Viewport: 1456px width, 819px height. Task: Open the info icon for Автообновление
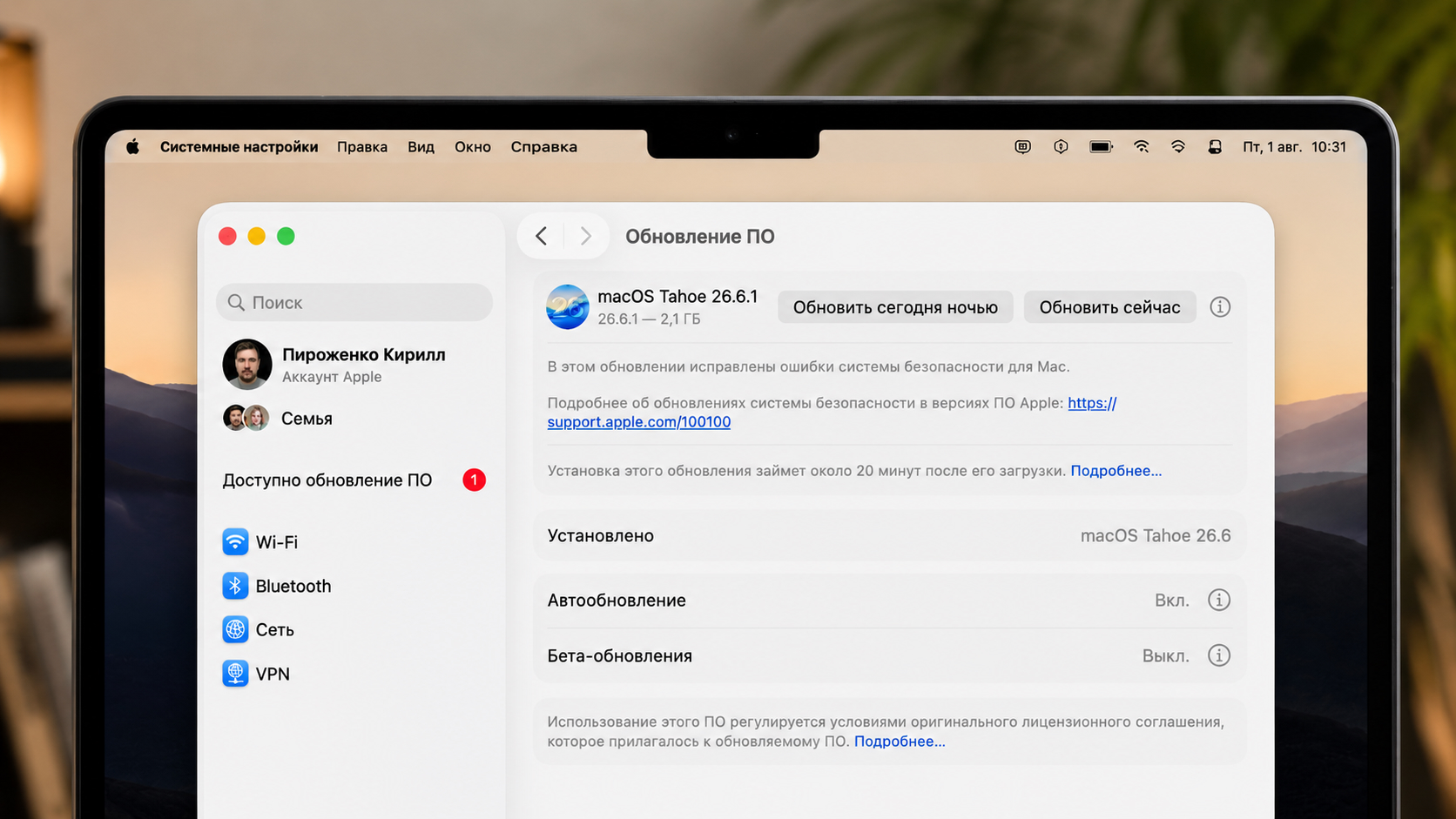click(1219, 600)
